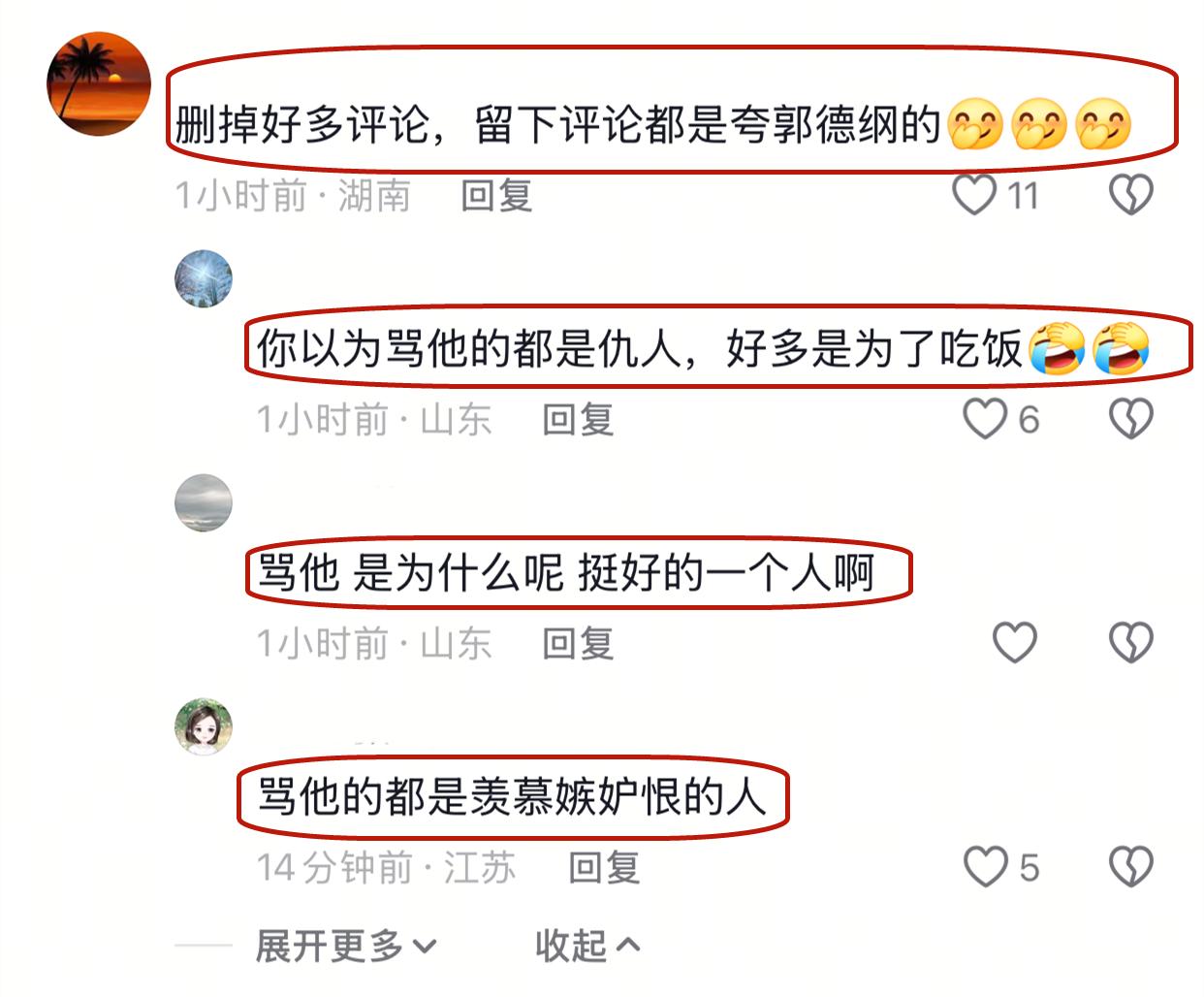
Task: Collapse the reply thread with 收起
Action: click(587, 946)
